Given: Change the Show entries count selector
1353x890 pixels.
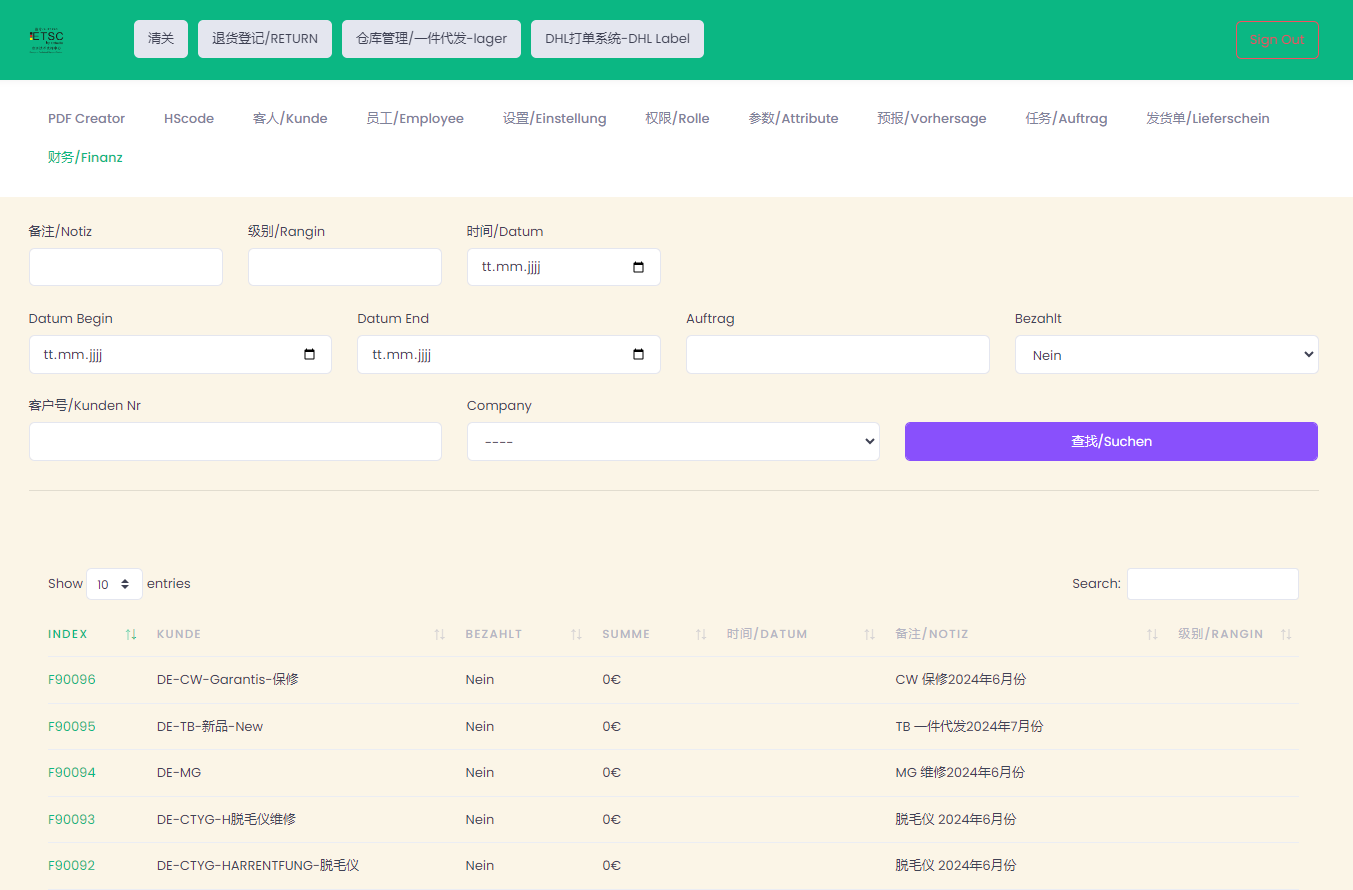Looking at the screenshot, I should click(114, 584).
